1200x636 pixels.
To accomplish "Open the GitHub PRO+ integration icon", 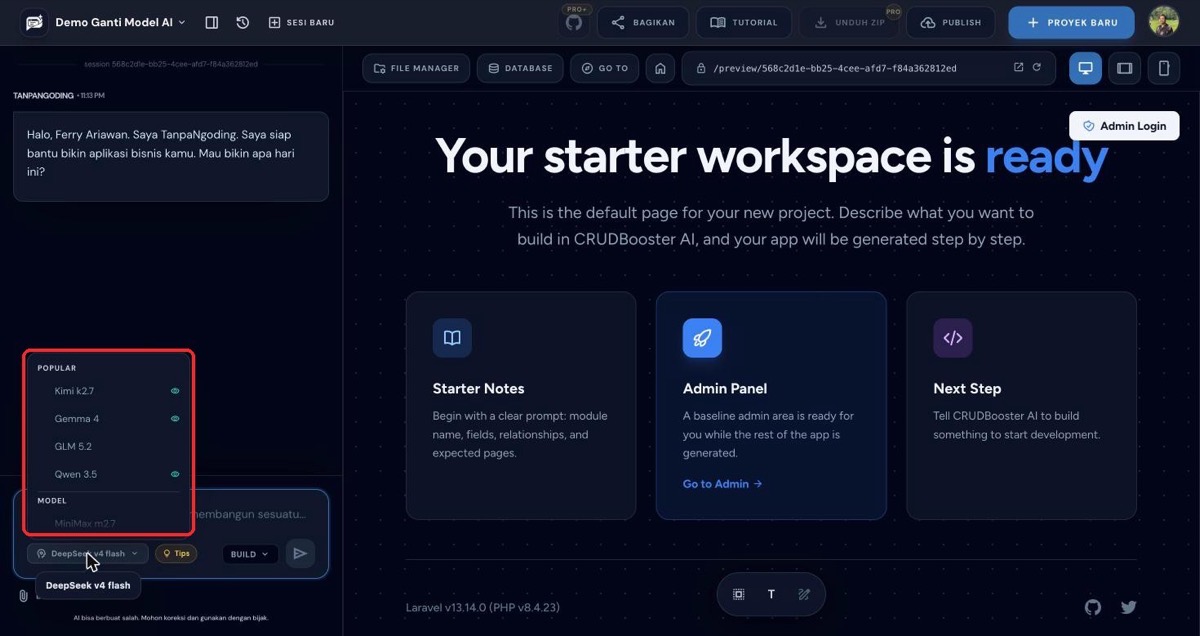I will (x=574, y=22).
